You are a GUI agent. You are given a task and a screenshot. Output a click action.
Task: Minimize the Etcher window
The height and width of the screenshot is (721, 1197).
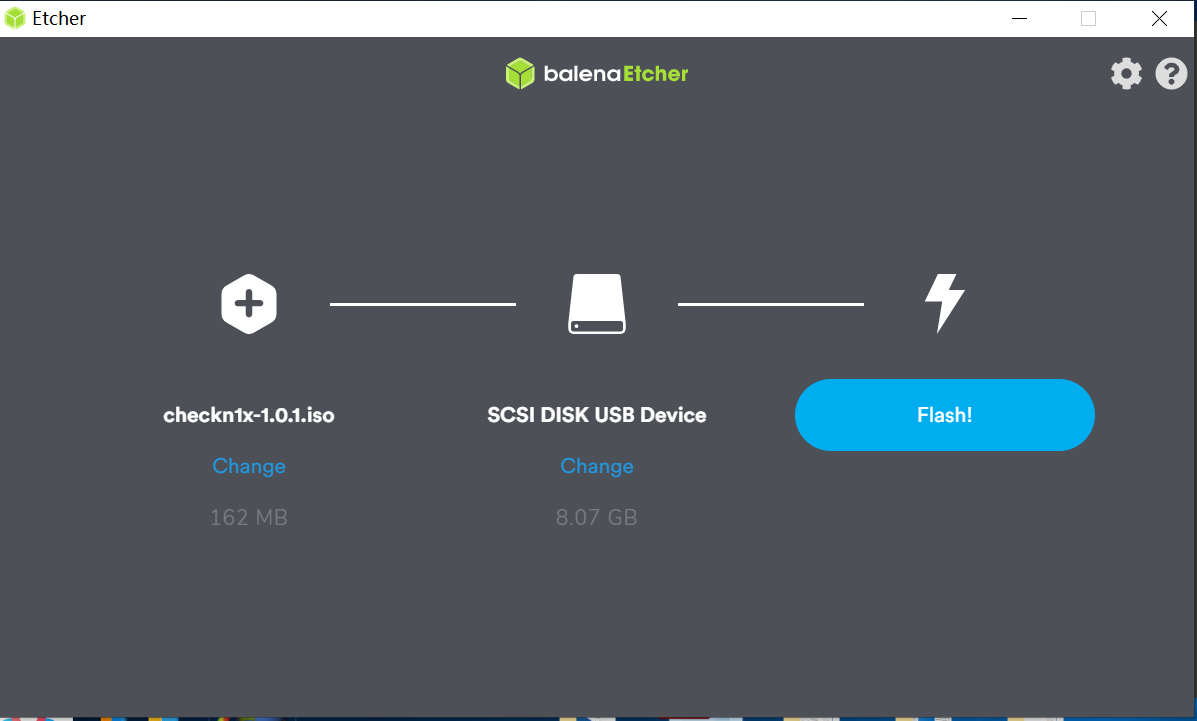click(1019, 18)
